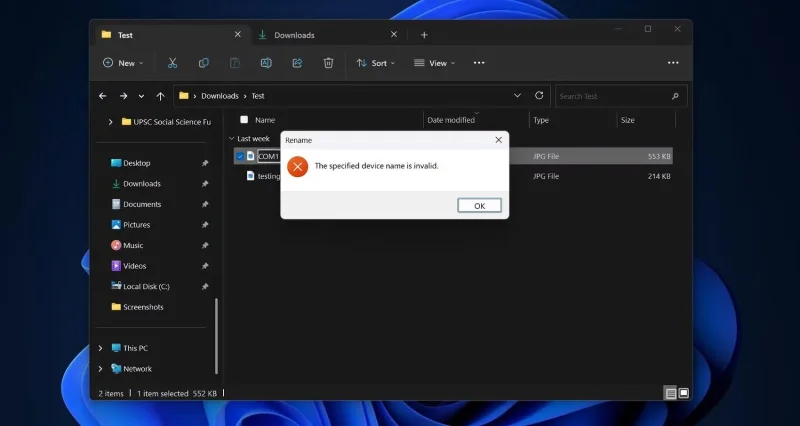Click Downloads in the breadcrumb path

pyautogui.click(x=220, y=96)
